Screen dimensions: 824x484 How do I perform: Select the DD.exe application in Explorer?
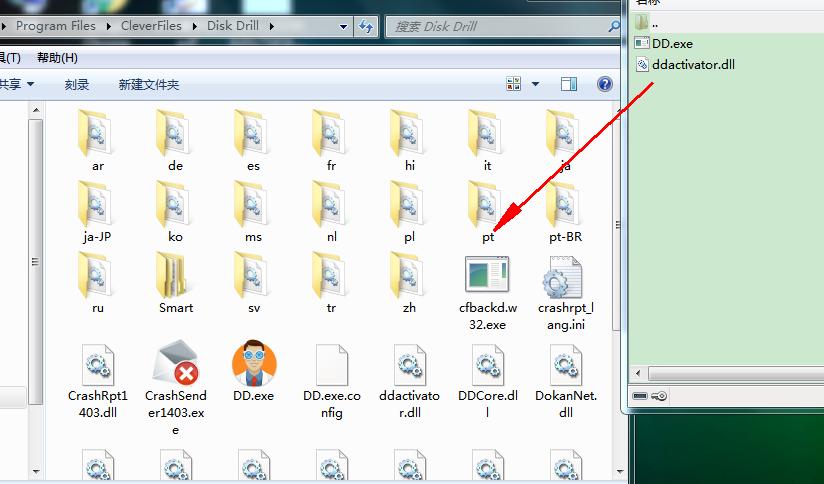(x=253, y=371)
